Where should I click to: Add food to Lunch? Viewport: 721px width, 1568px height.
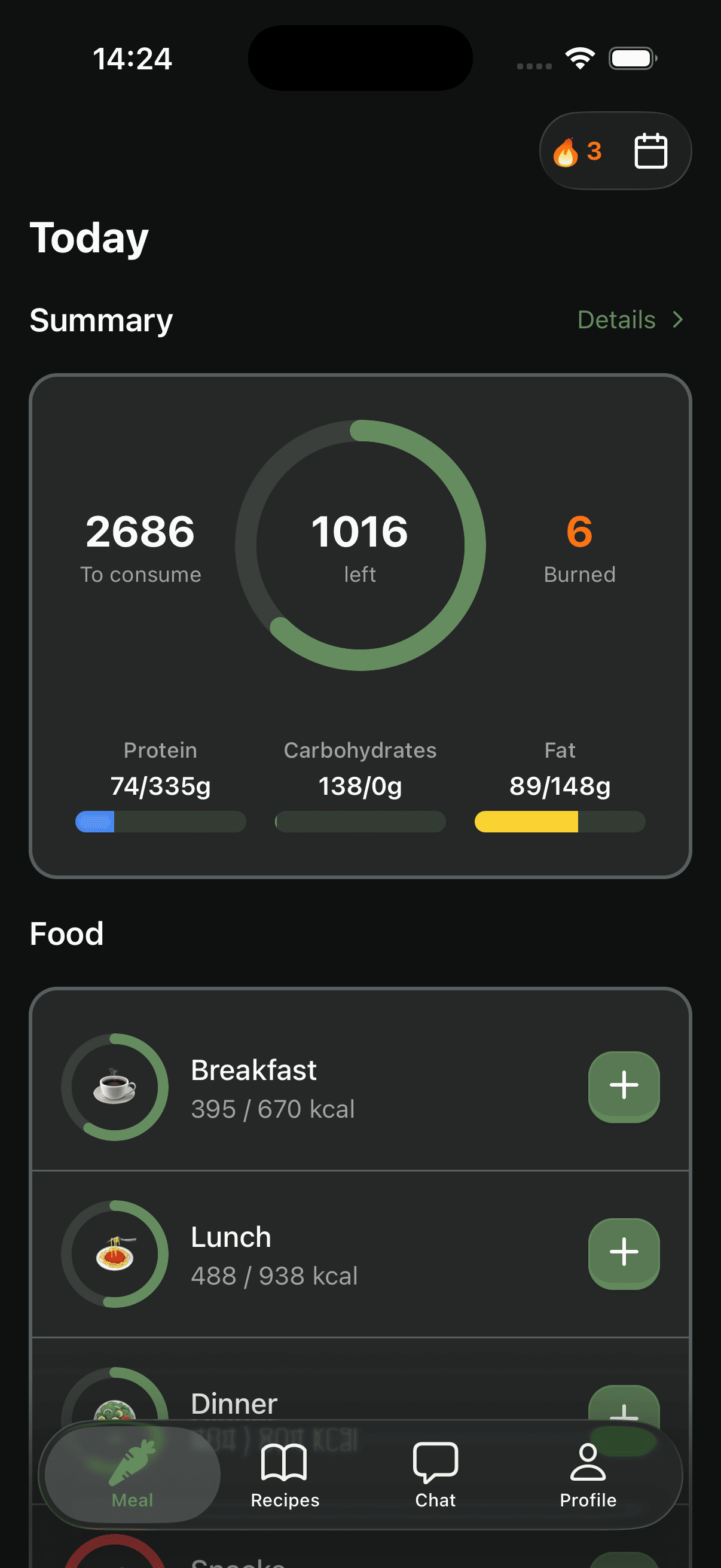(x=623, y=1253)
